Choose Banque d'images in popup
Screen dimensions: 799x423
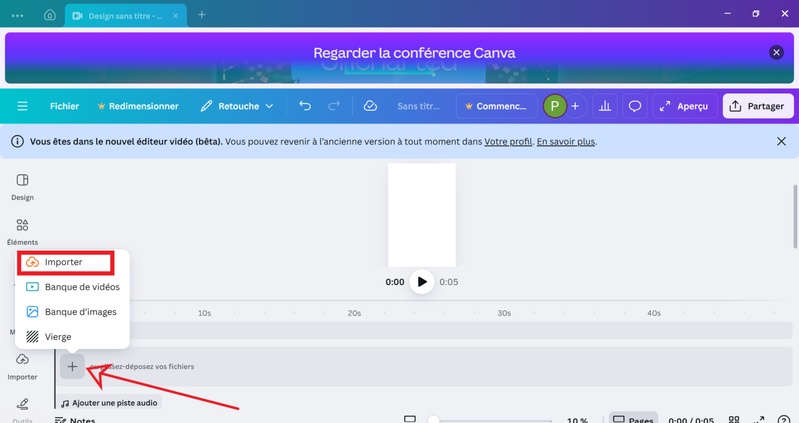pos(72,312)
